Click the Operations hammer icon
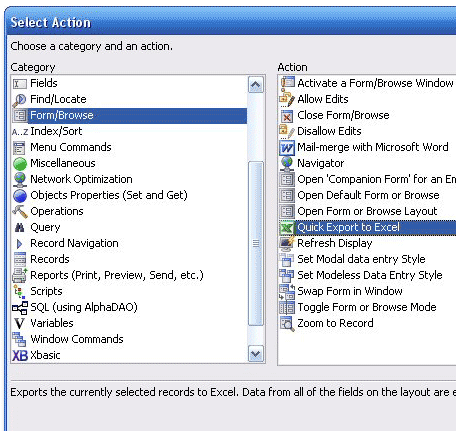 tap(20, 211)
